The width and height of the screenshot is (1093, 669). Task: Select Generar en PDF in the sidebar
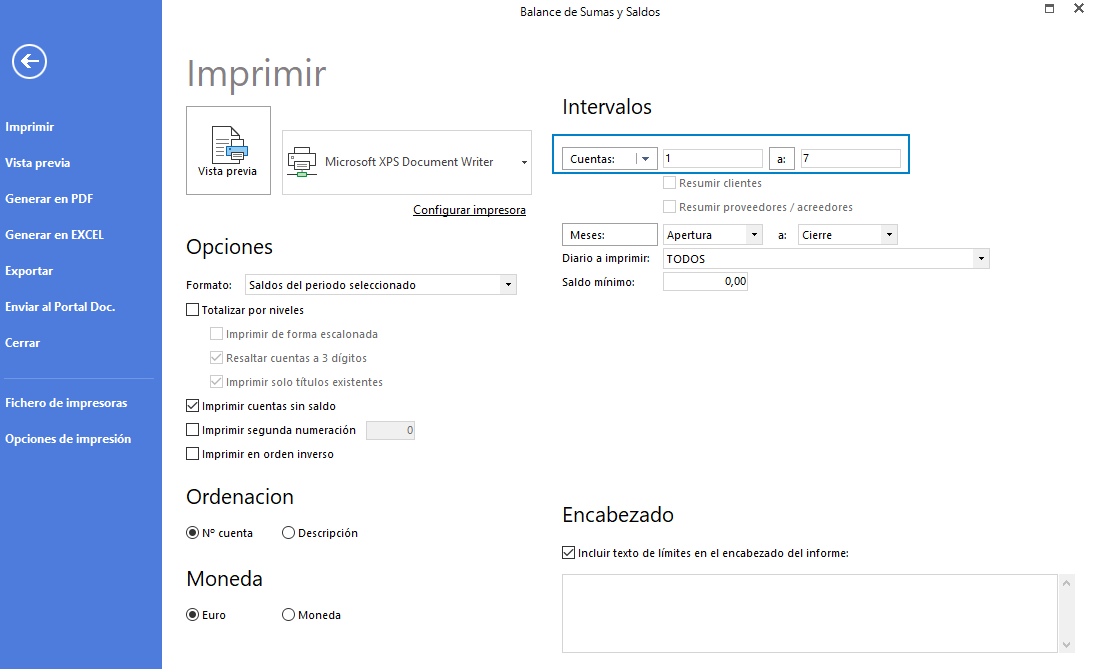(49, 199)
